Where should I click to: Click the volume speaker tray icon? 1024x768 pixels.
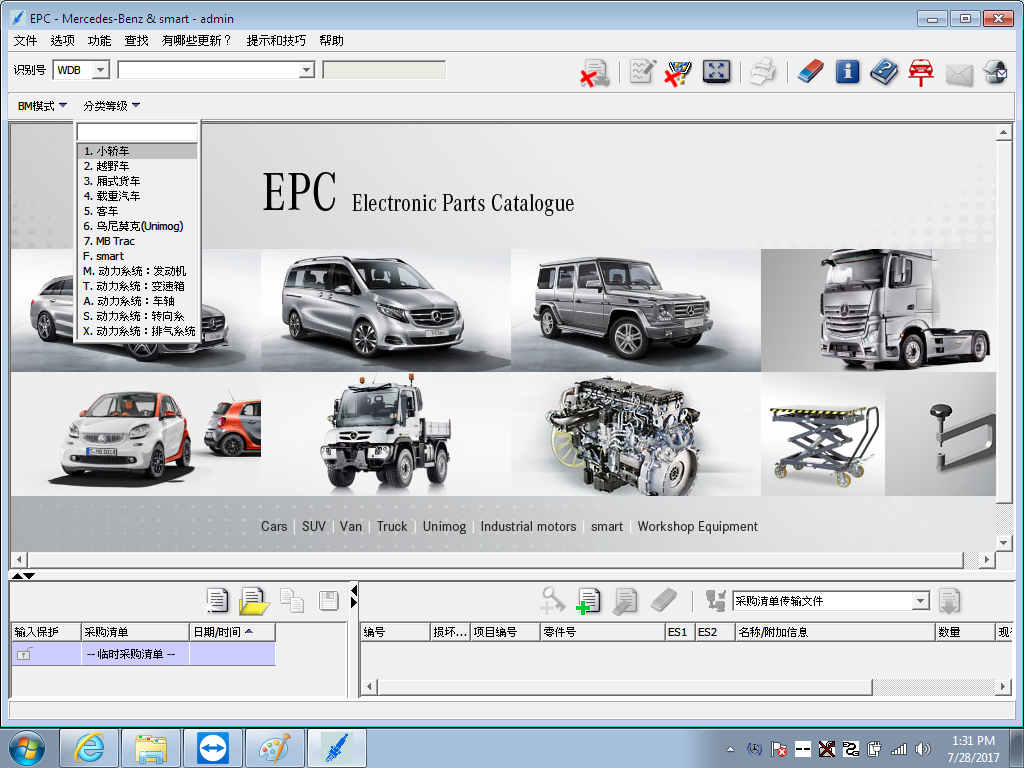[923, 749]
